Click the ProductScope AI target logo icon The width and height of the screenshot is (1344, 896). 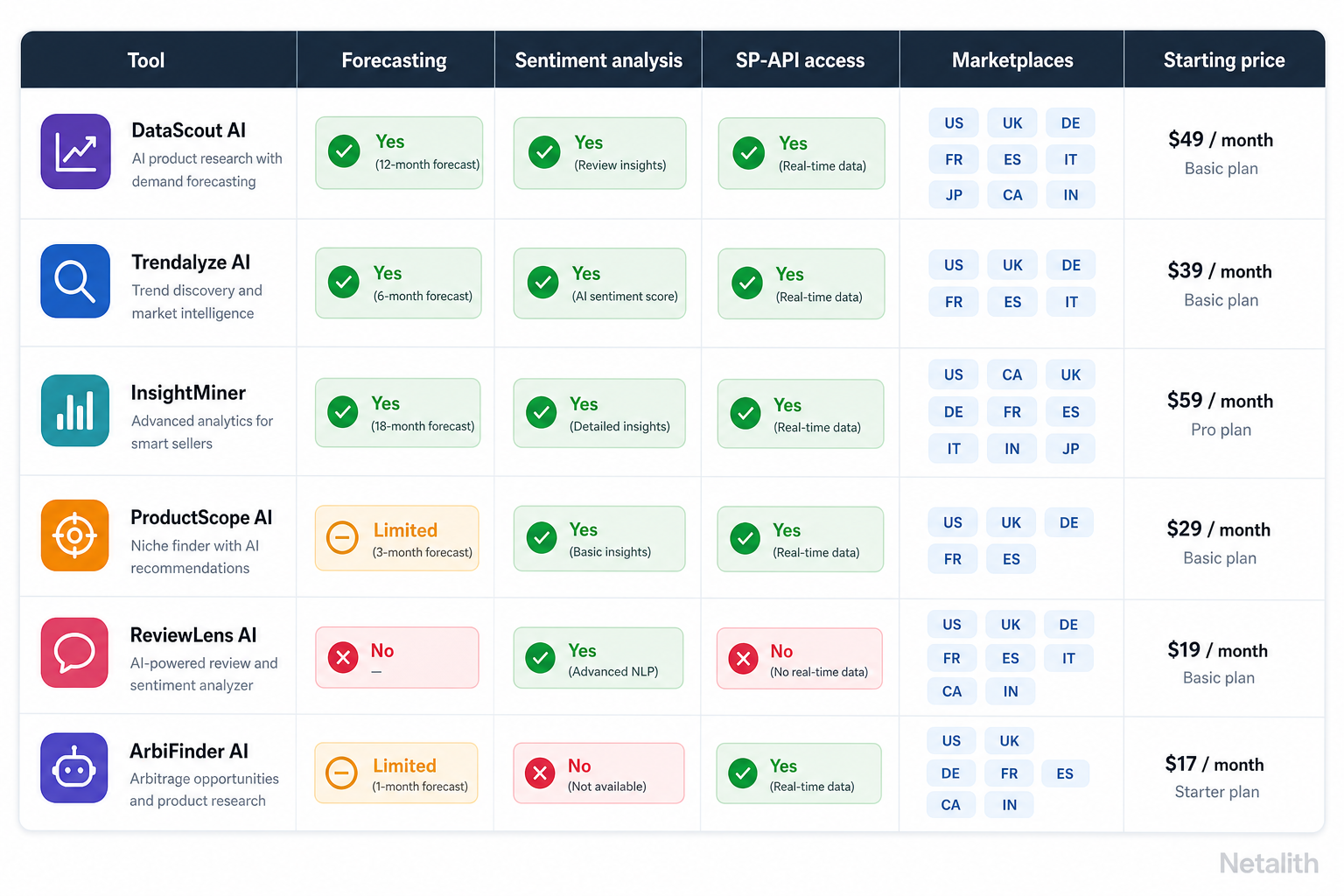(x=74, y=535)
